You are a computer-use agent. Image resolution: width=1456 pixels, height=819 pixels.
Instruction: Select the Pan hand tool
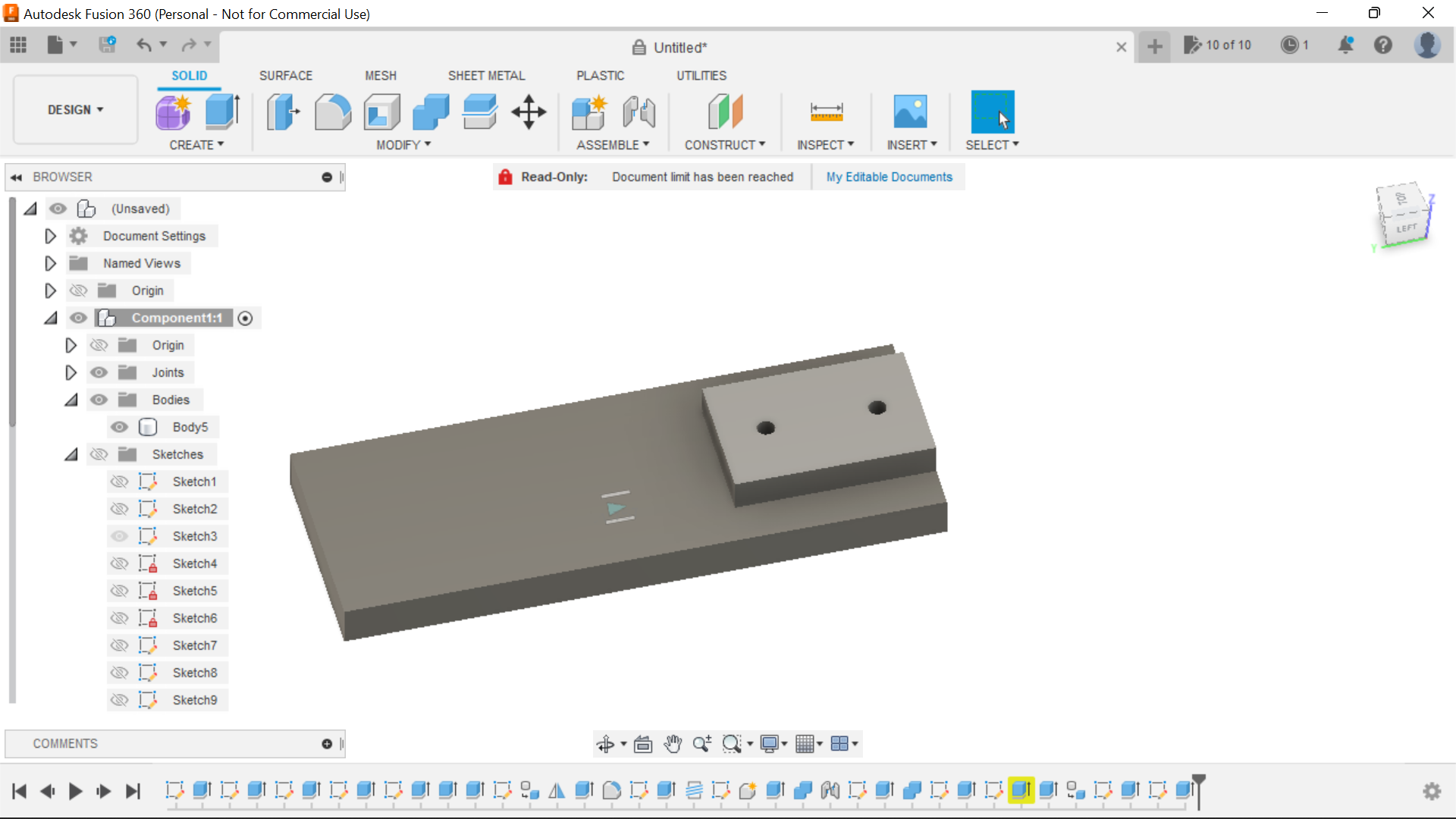point(673,744)
